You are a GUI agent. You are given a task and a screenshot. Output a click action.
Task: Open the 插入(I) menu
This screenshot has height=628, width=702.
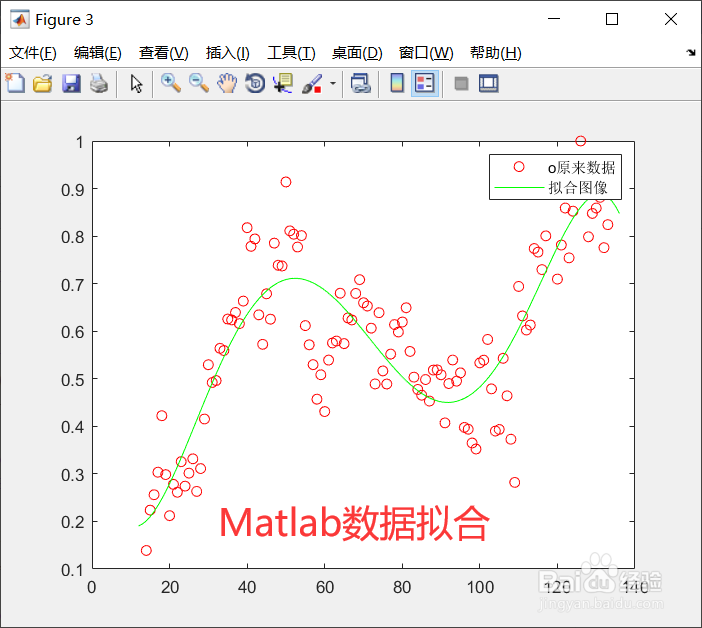(227, 53)
